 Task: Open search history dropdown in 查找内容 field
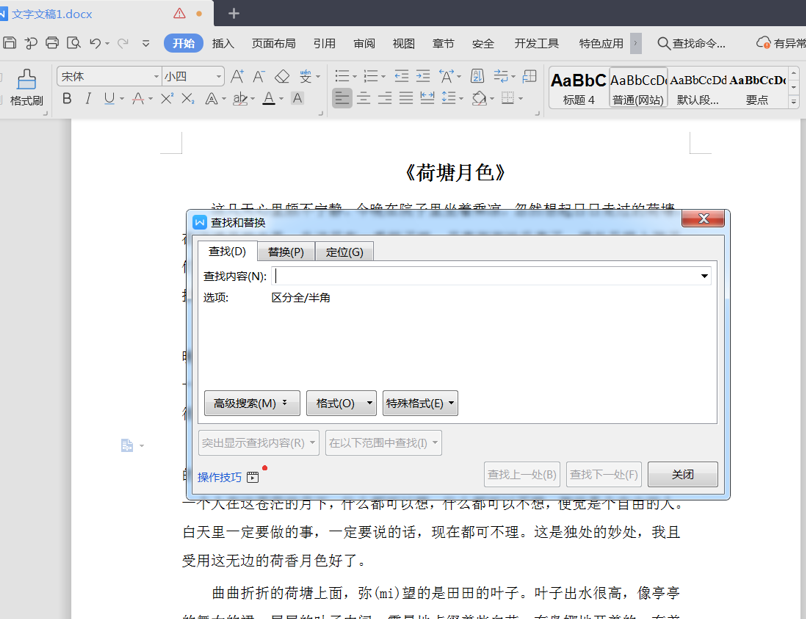coord(704,276)
